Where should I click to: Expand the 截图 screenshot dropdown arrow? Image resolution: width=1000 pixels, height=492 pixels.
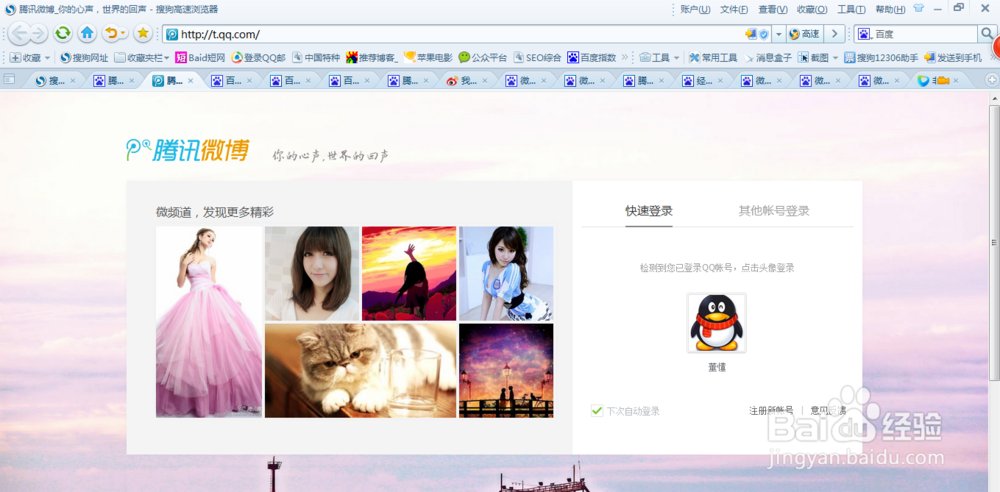coord(835,57)
